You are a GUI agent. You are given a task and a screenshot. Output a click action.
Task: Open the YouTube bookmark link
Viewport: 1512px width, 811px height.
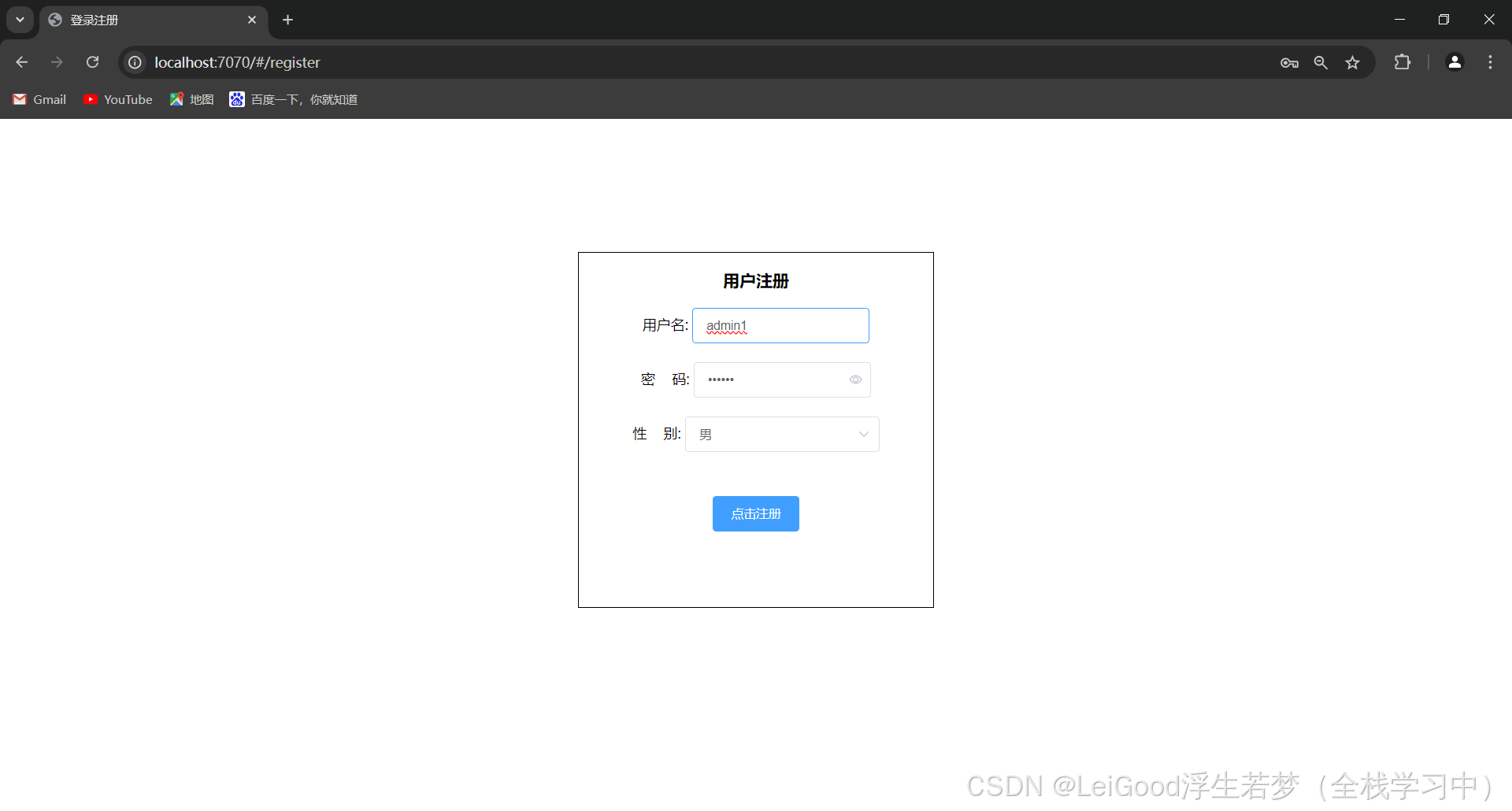[x=117, y=99]
